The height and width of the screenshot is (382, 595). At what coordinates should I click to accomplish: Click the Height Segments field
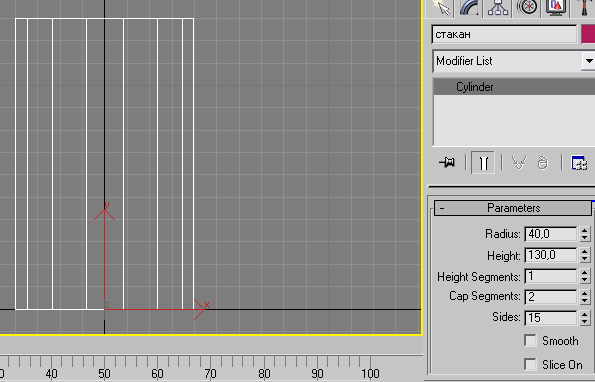pyautogui.click(x=551, y=276)
